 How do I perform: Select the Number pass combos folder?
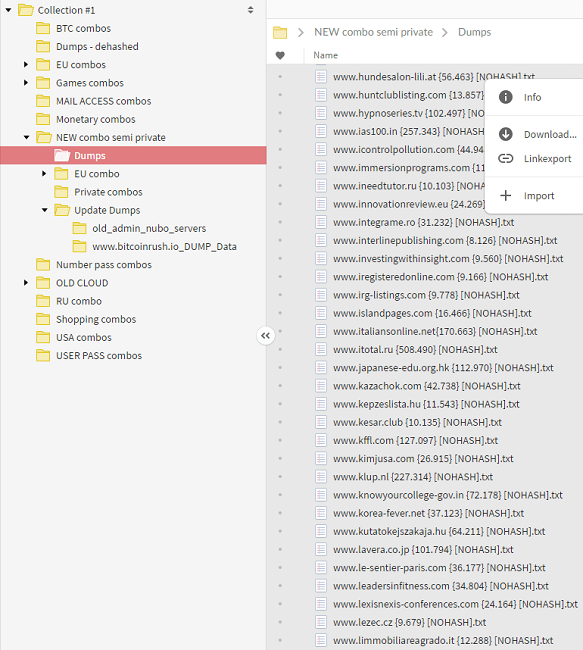click(104, 265)
